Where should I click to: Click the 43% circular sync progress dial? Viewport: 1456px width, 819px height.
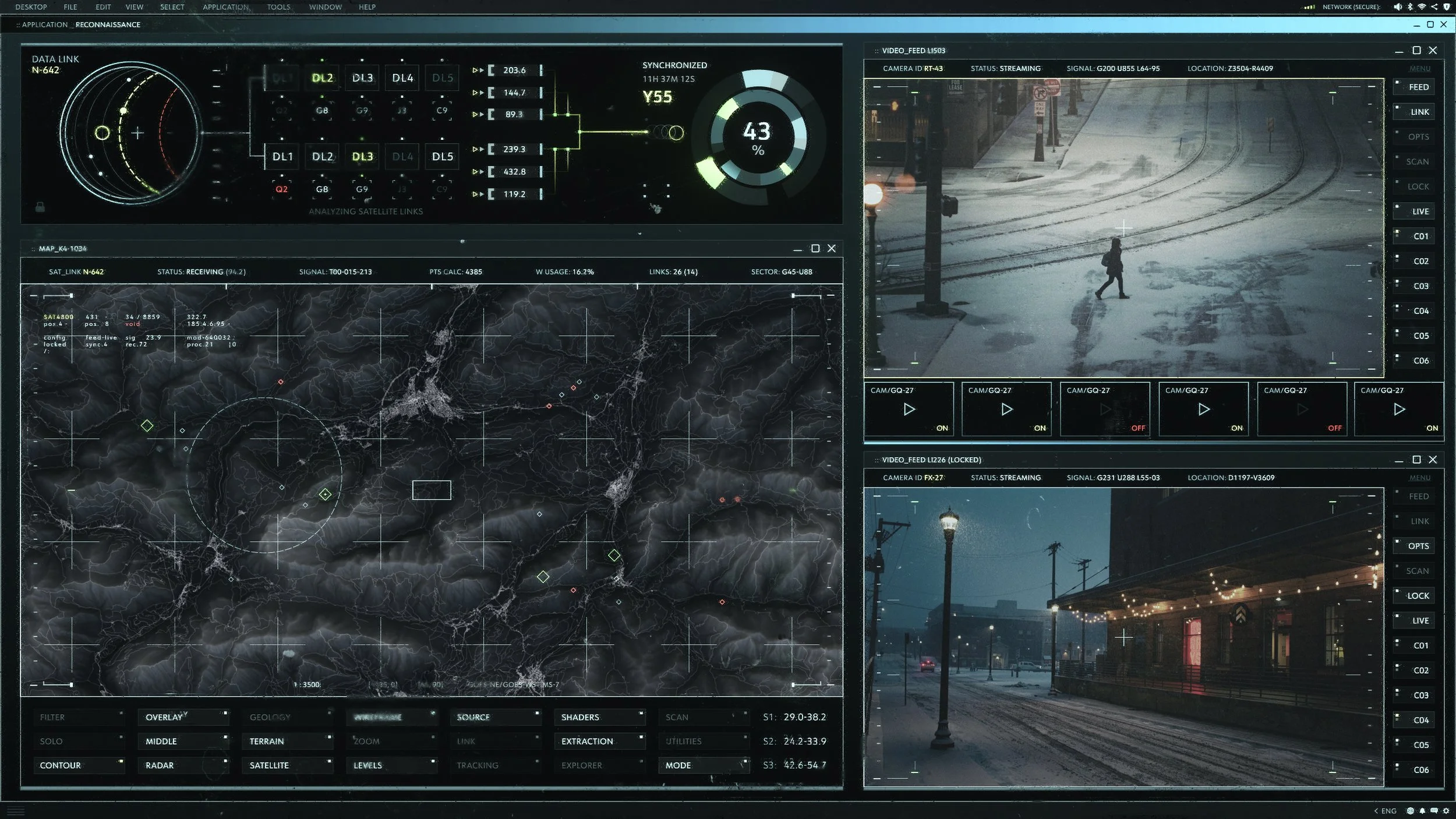(757, 137)
